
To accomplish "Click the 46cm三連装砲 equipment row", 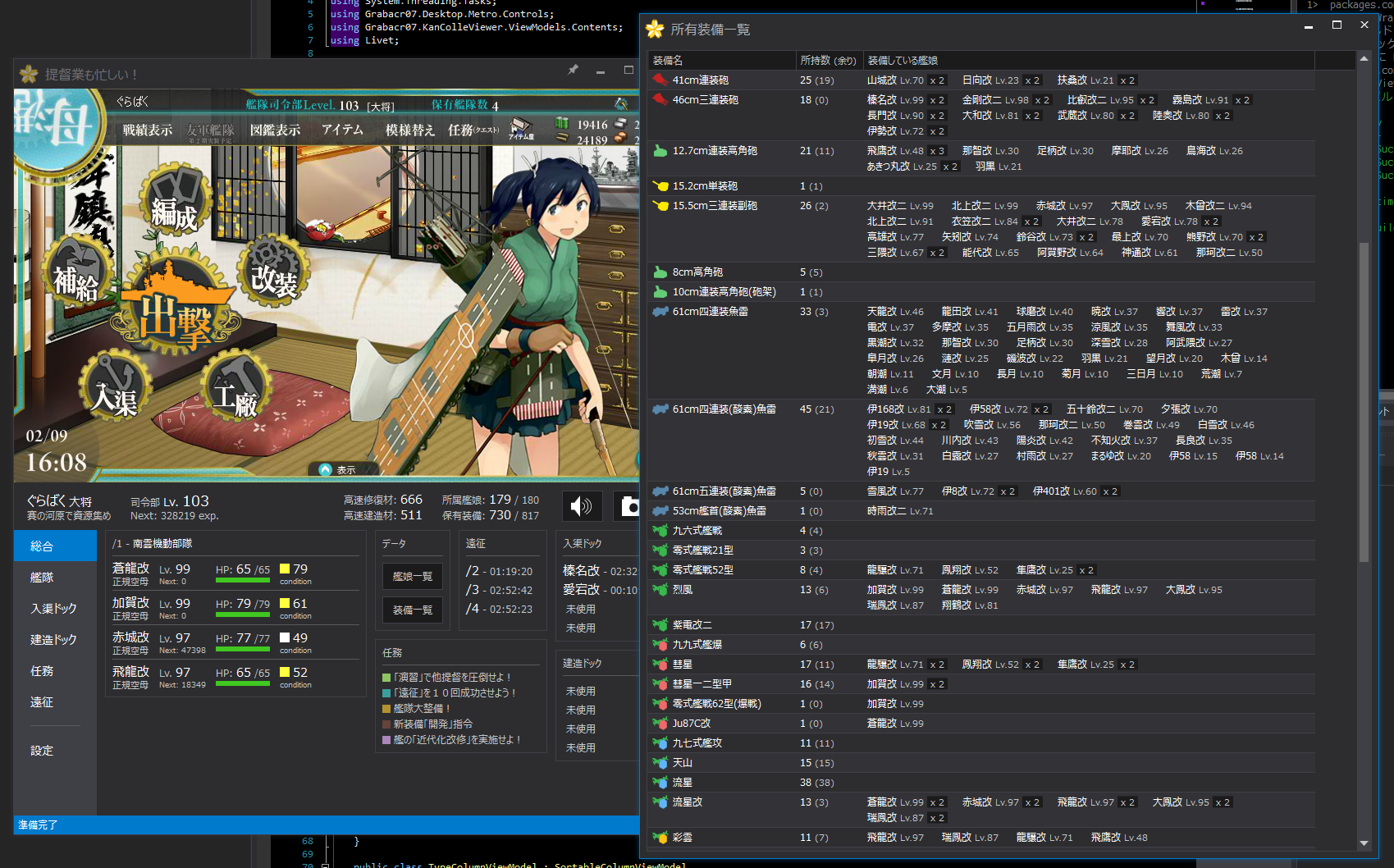I will [x=980, y=116].
